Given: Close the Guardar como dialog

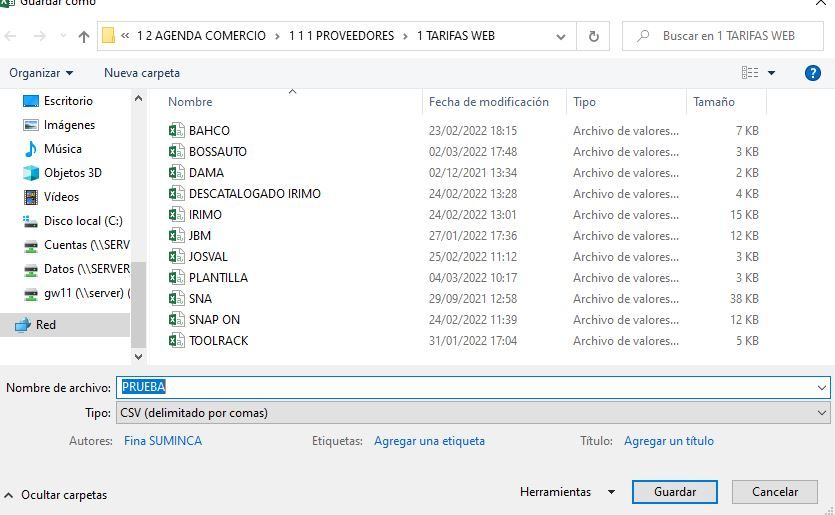Looking at the screenshot, I should click(821, 3).
